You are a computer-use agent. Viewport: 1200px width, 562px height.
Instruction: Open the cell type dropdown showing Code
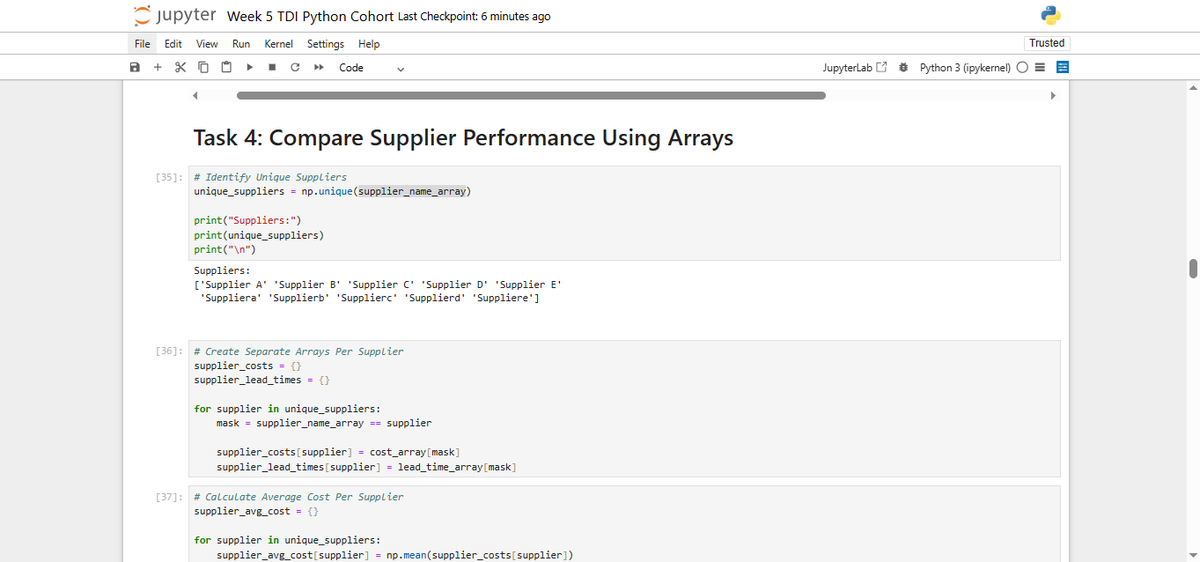[x=371, y=68]
